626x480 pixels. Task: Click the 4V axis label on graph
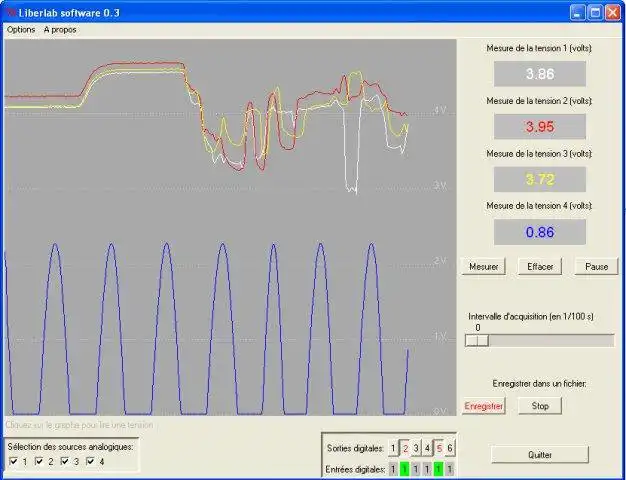(440, 110)
